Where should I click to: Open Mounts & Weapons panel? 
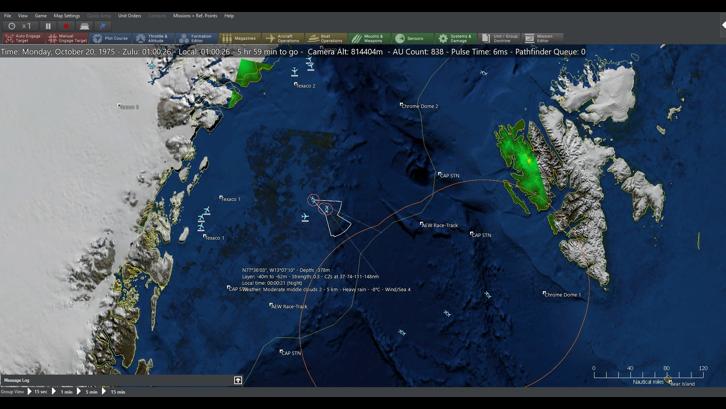coord(369,38)
